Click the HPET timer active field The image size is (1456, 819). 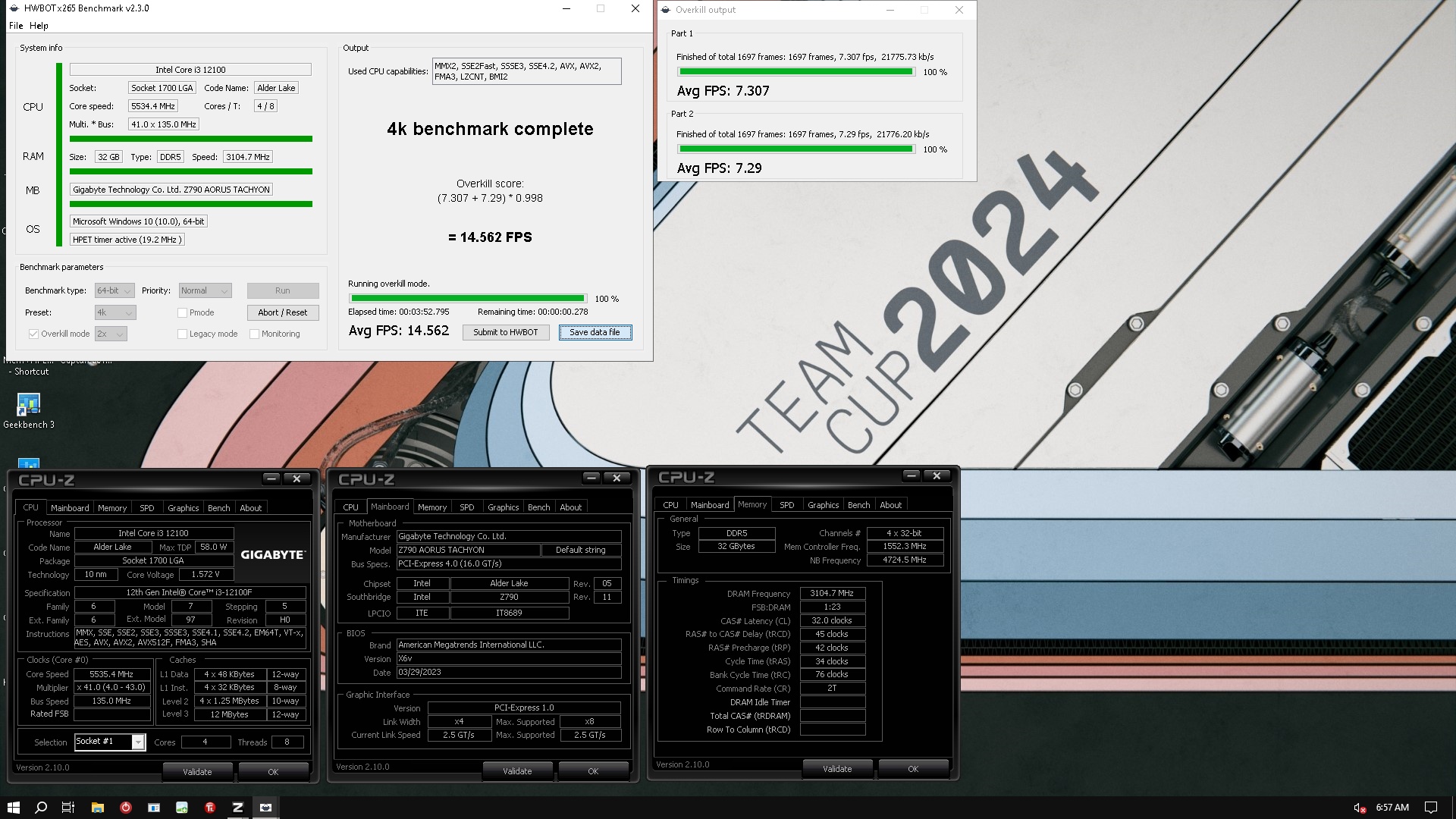[x=127, y=240]
